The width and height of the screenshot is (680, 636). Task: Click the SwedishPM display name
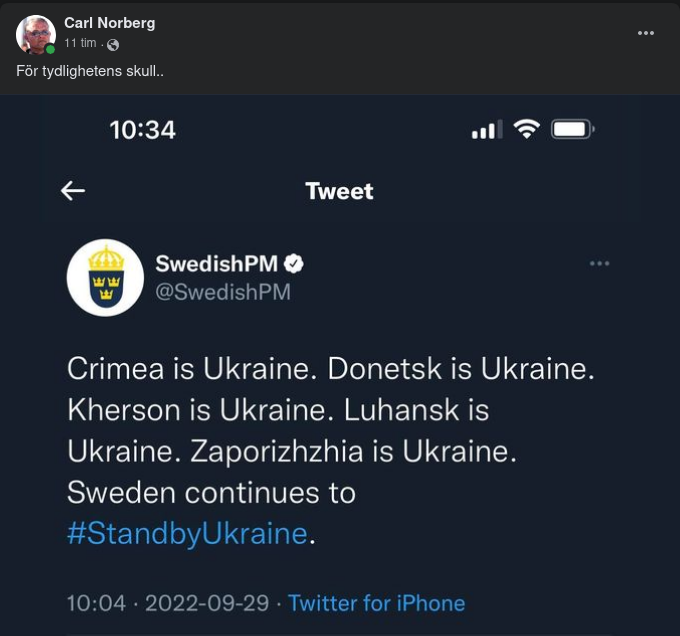[x=216, y=264]
